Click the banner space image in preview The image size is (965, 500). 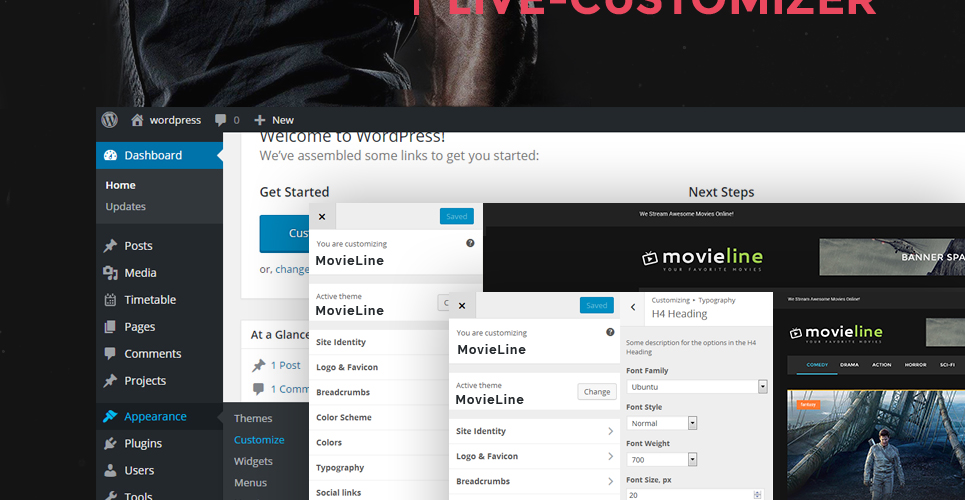892,257
